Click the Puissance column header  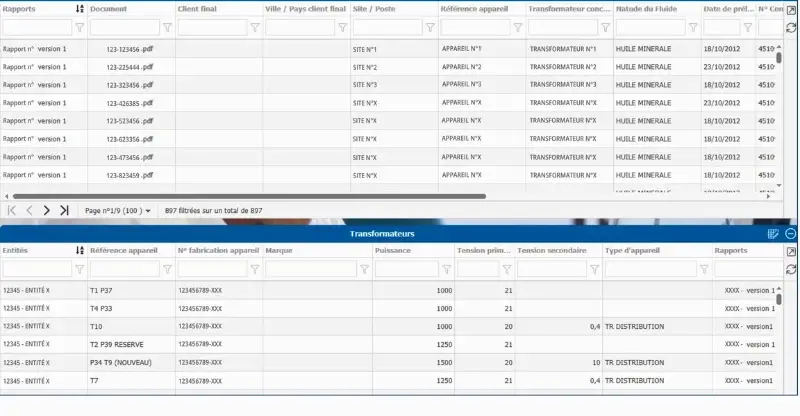(x=393, y=251)
